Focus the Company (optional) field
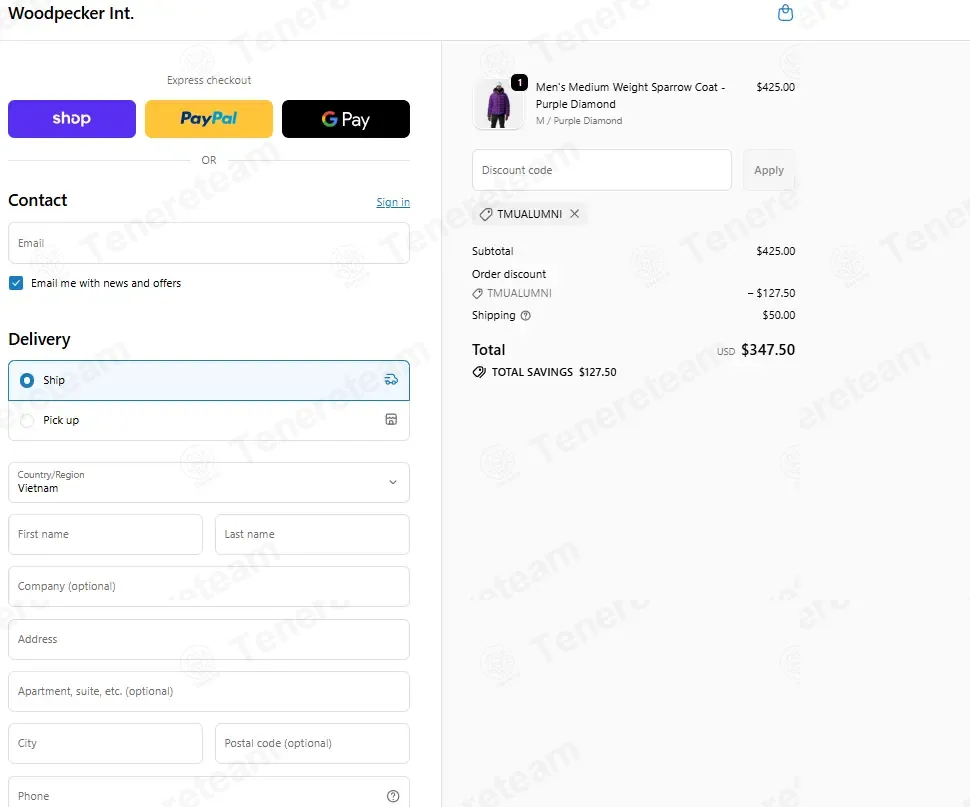 208,586
